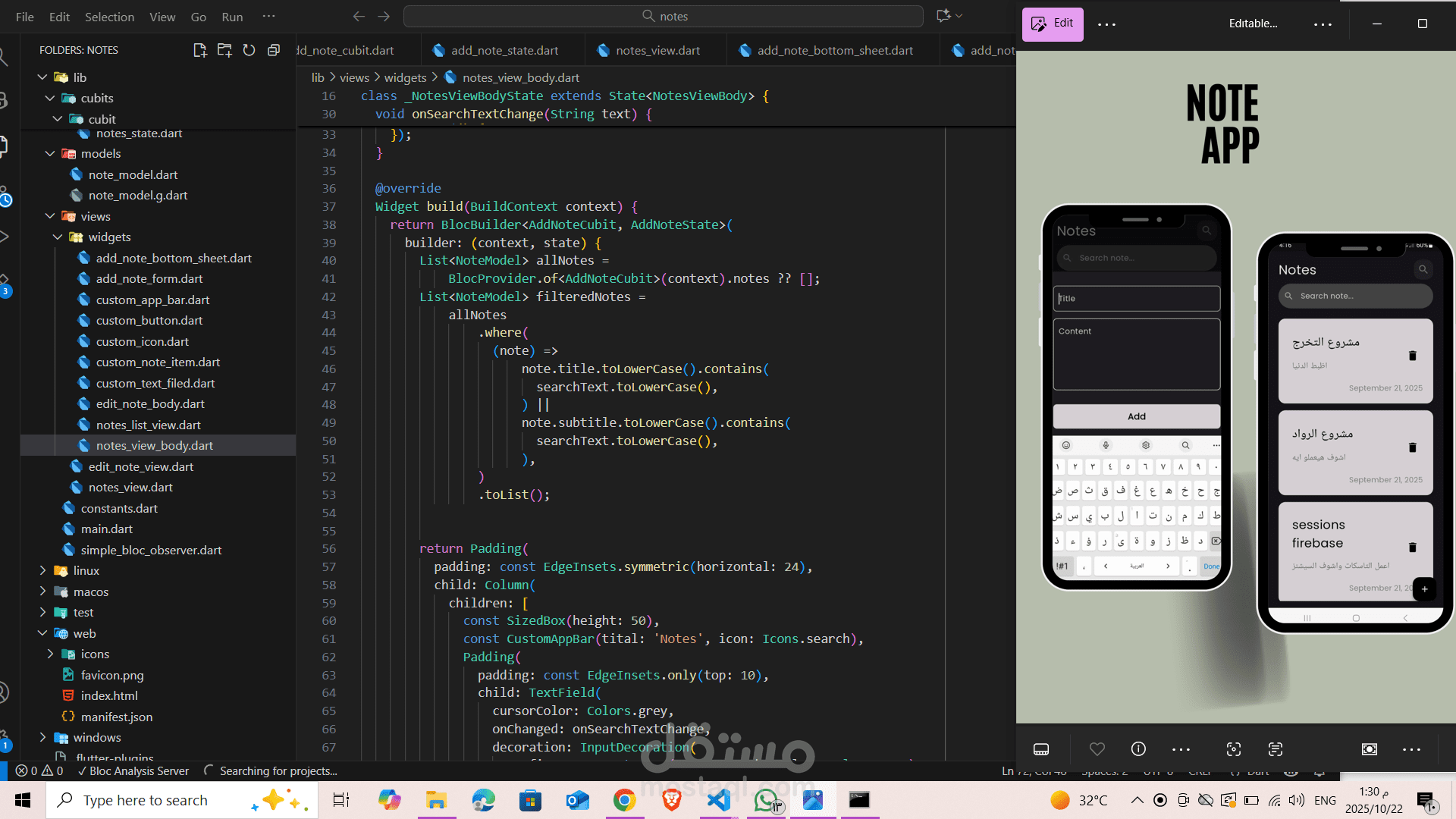Expand the windows folder
Image resolution: width=1456 pixels, height=819 pixels.
(x=42, y=737)
